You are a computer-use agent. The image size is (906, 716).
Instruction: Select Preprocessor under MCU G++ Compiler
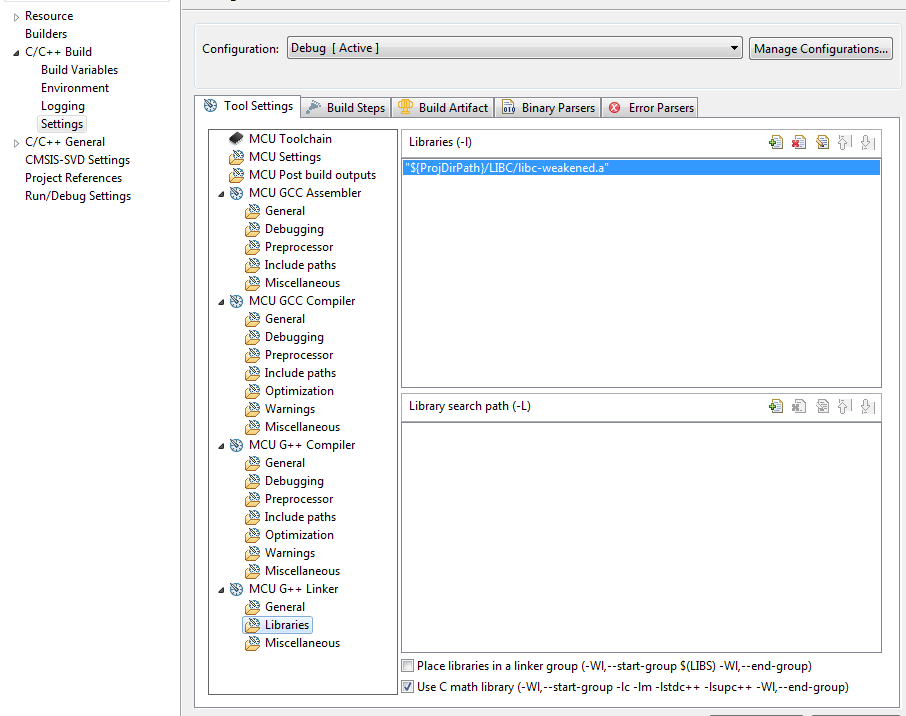(299, 499)
